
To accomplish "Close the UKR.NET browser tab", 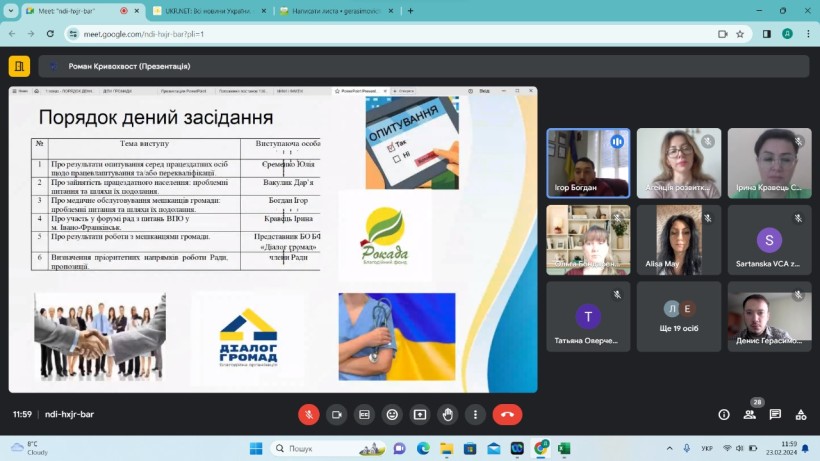I will [264, 11].
